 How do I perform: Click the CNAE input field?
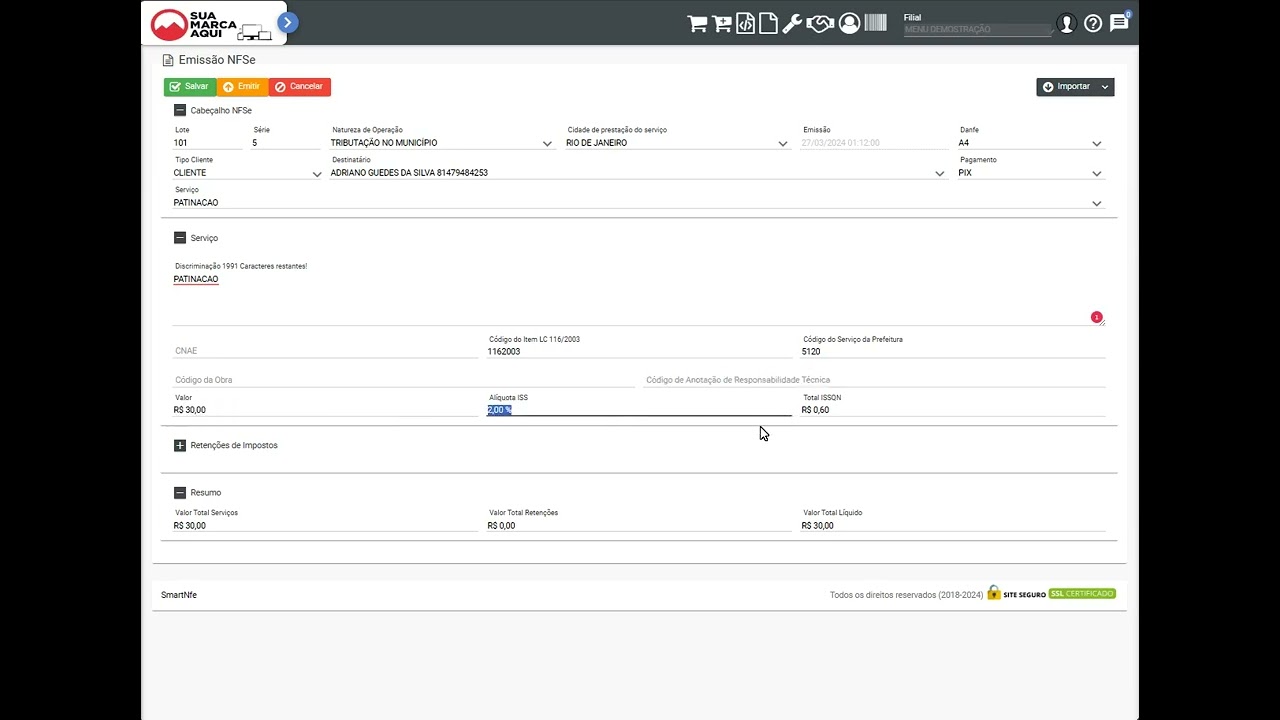[325, 351]
